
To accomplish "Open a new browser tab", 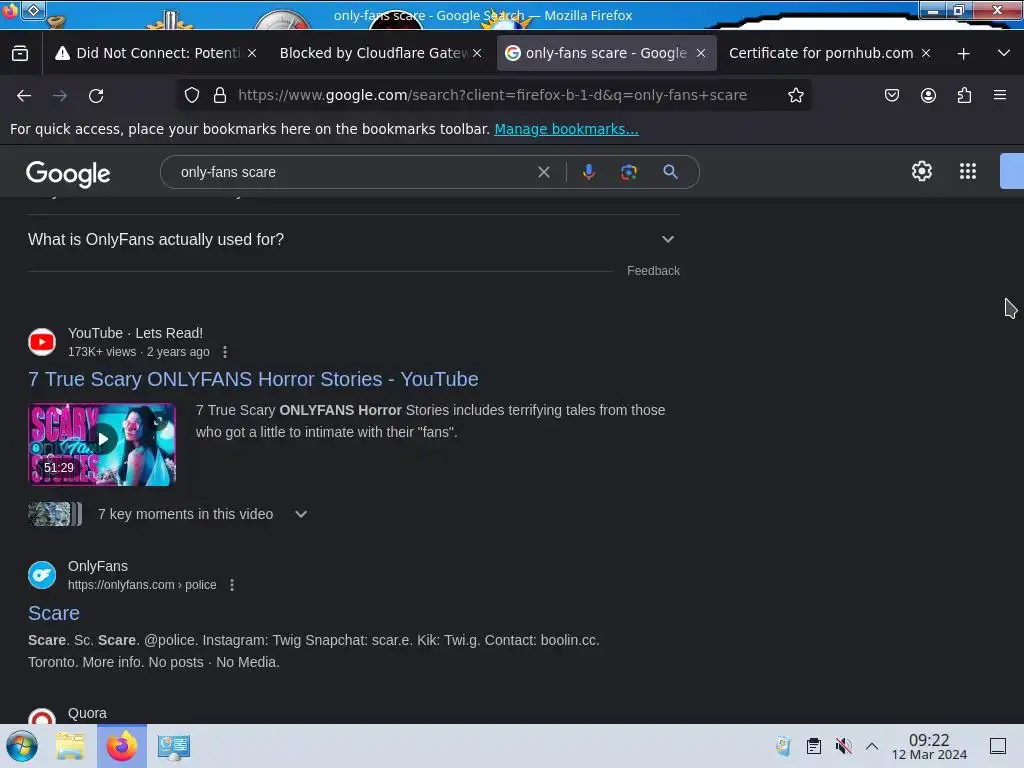I will pyautogui.click(x=963, y=54).
